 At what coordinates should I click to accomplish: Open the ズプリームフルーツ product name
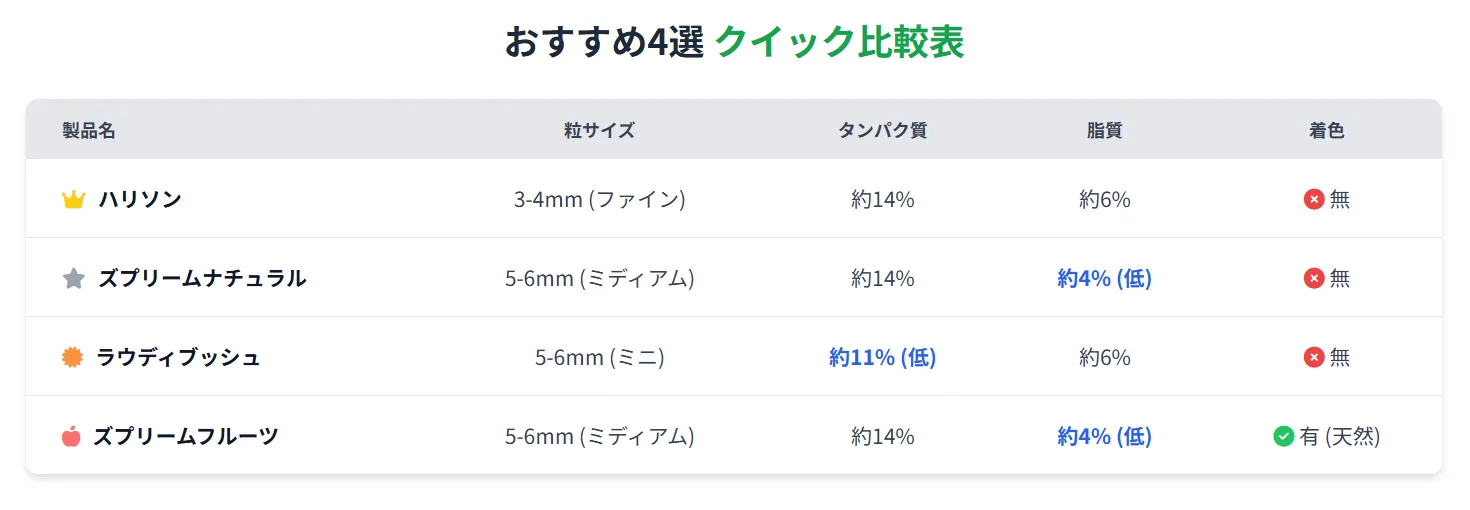click(186, 437)
